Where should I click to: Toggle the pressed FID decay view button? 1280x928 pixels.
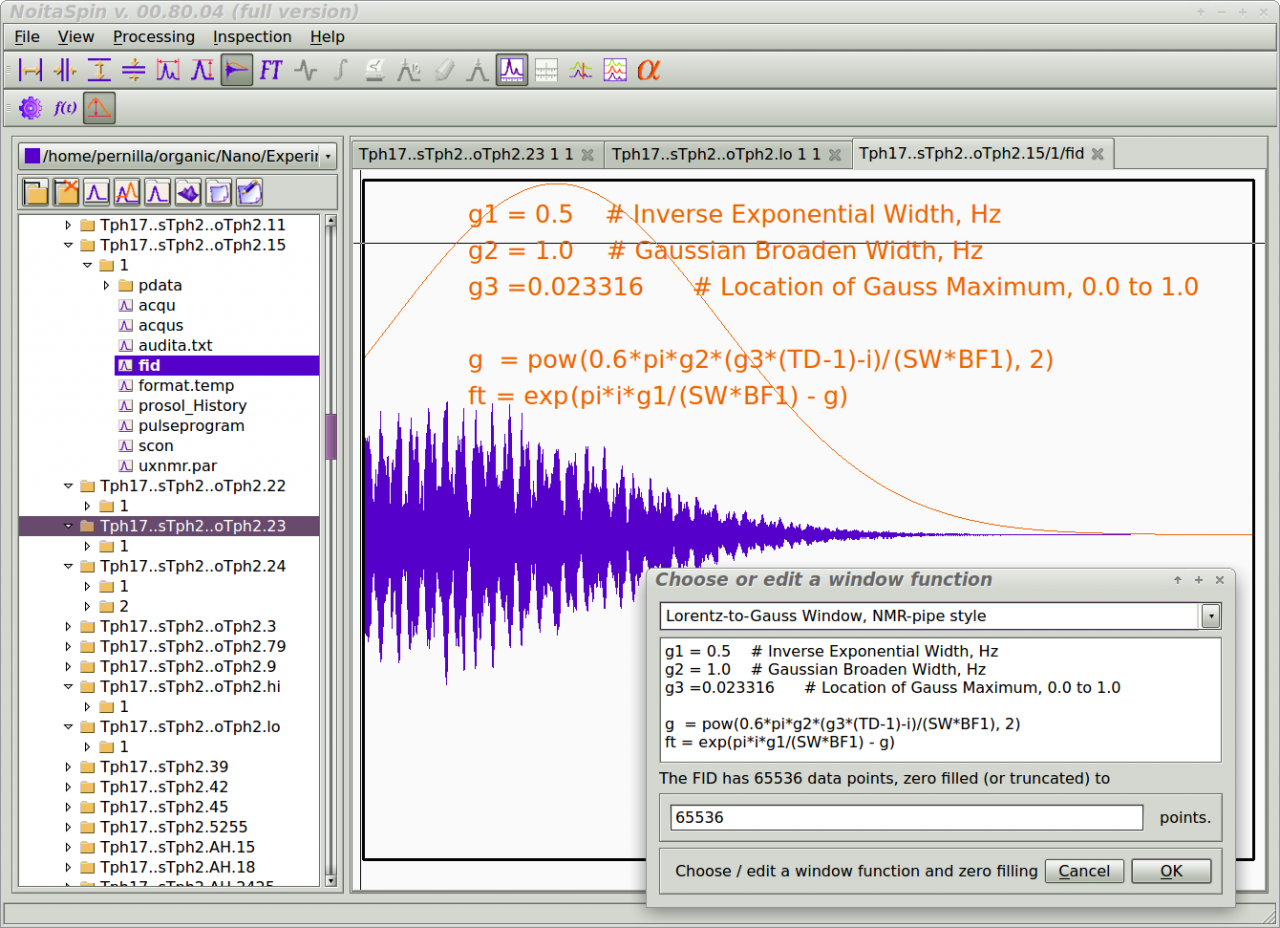[237, 70]
